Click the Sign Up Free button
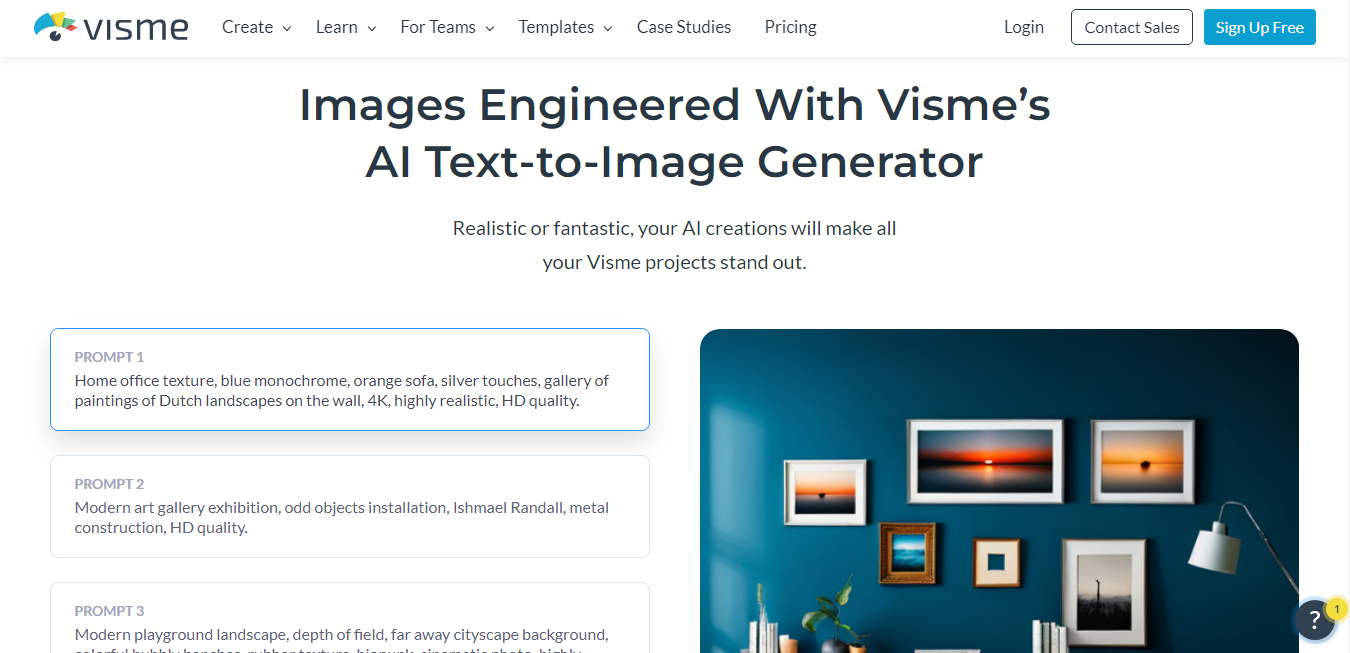 pyautogui.click(x=1259, y=27)
